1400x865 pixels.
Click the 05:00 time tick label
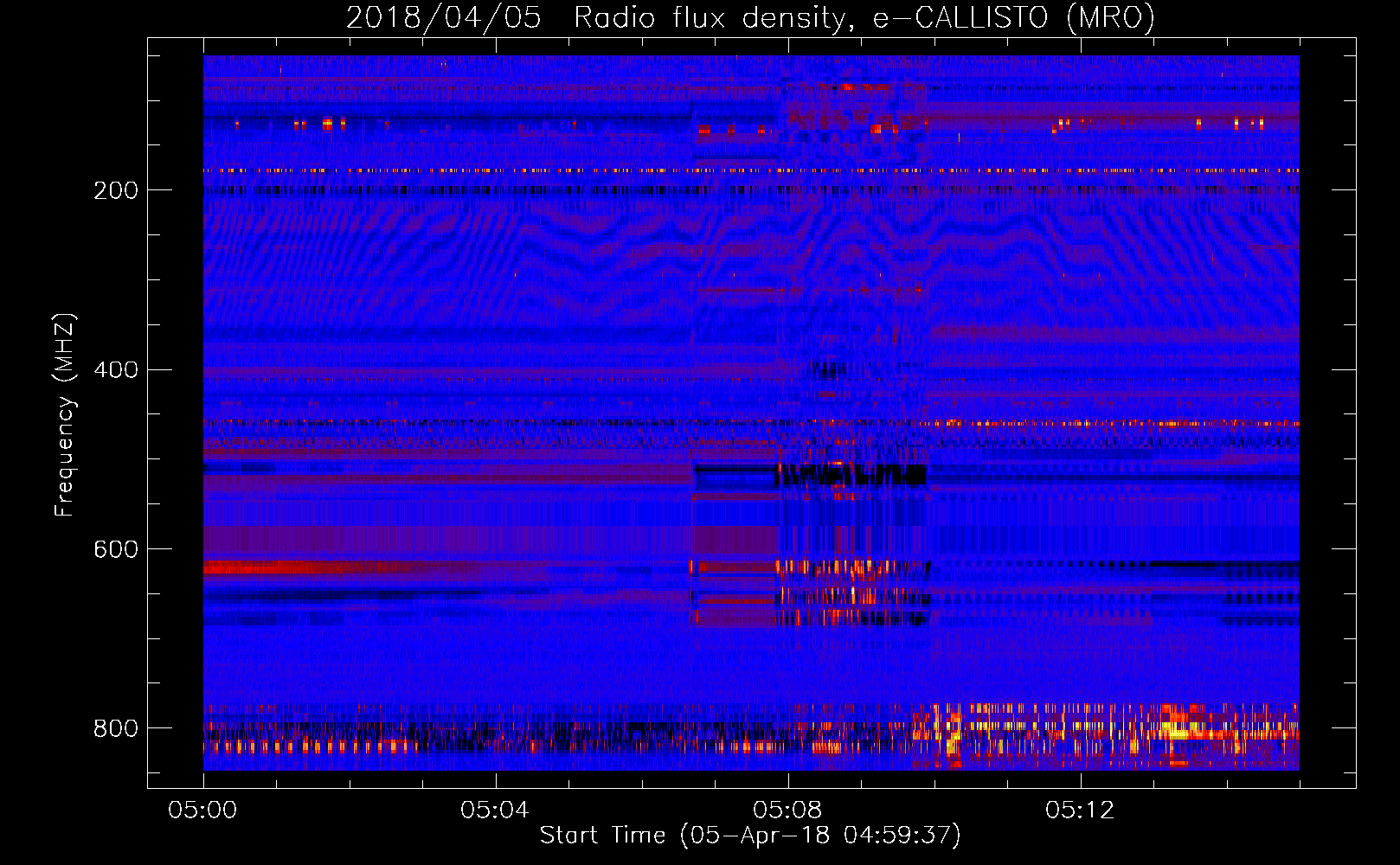[202, 811]
